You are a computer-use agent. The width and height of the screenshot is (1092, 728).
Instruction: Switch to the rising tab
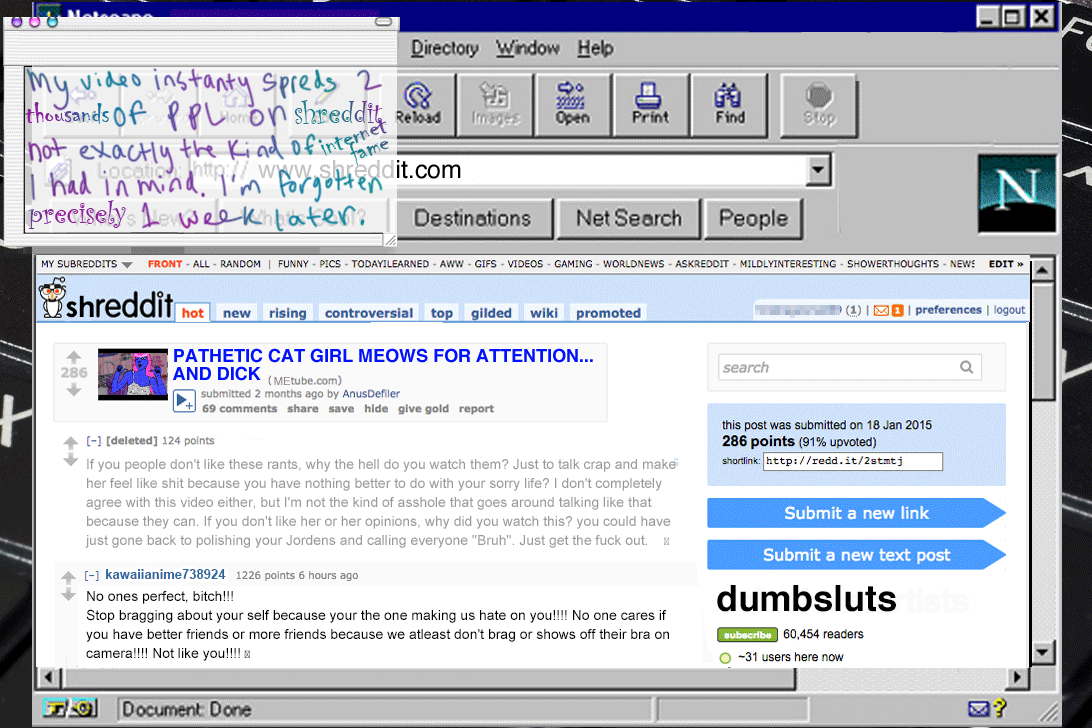pyautogui.click(x=288, y=313)
